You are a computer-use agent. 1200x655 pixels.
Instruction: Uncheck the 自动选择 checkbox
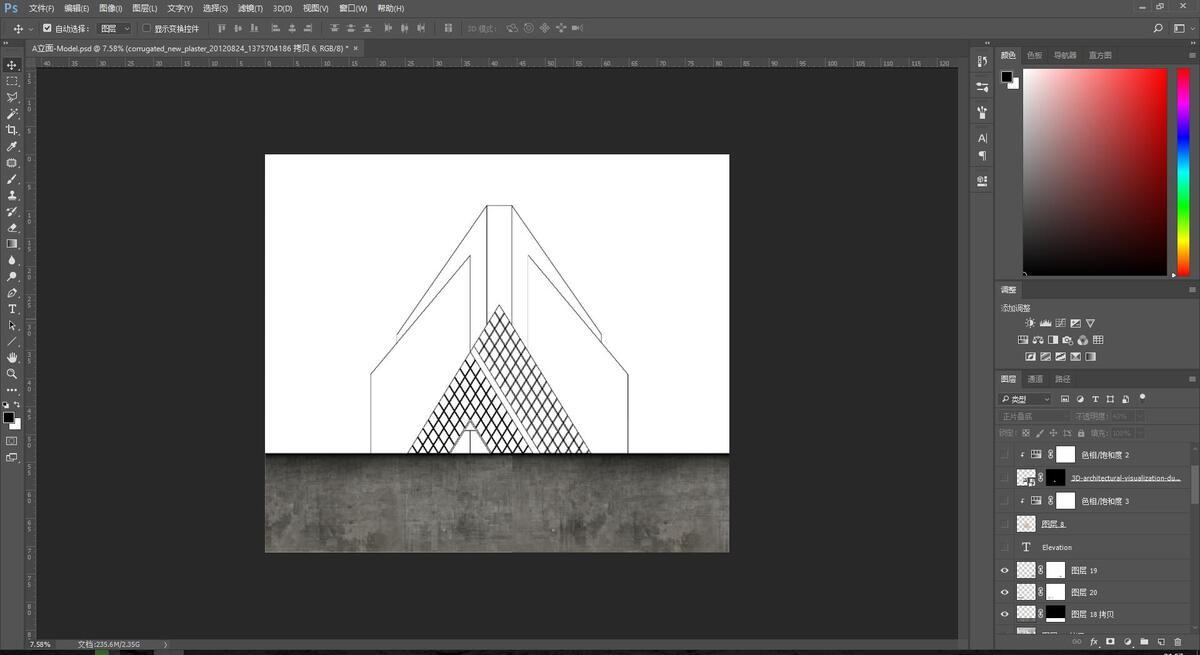pyautogui.click(x=47, y=29)
